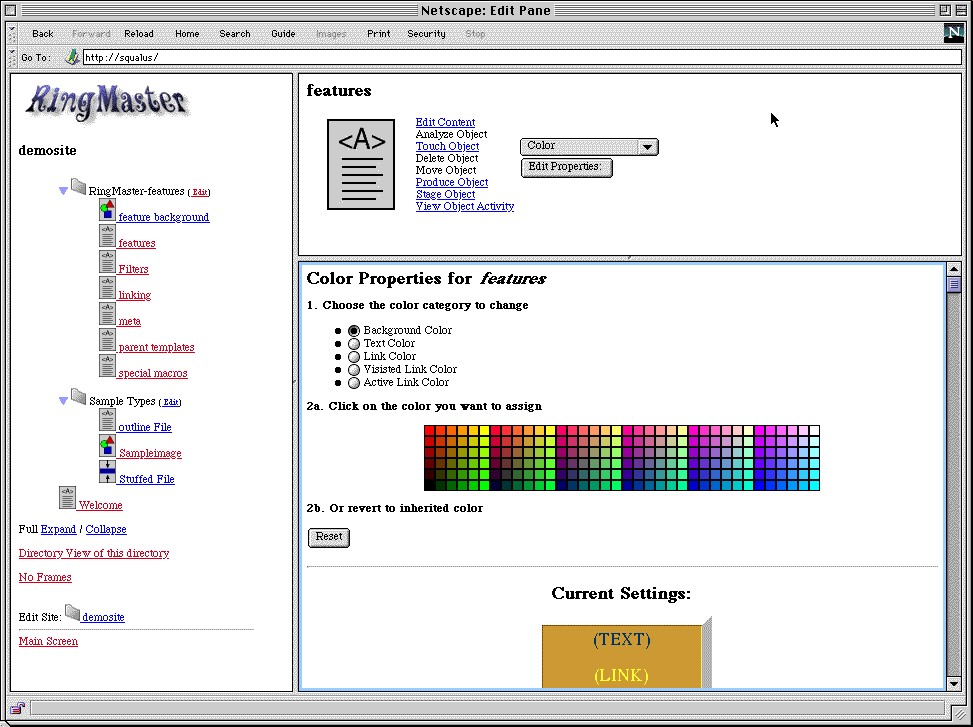This screenshot has width=973, height=727.
Task: Click the Sampleimage file icon
Action: [x=107, y=446]
